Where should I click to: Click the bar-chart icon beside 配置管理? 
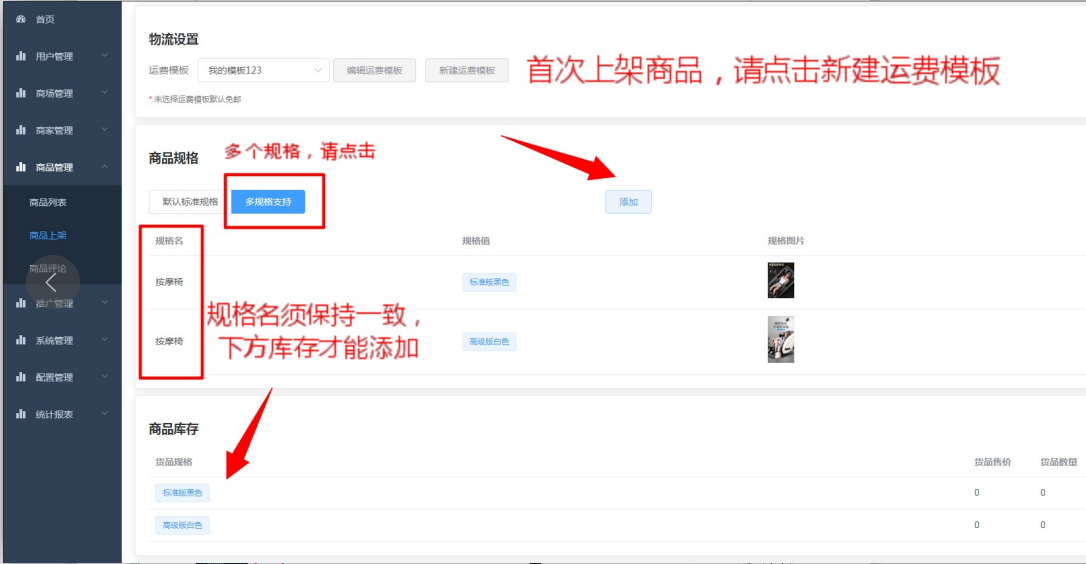pos(21,377)
